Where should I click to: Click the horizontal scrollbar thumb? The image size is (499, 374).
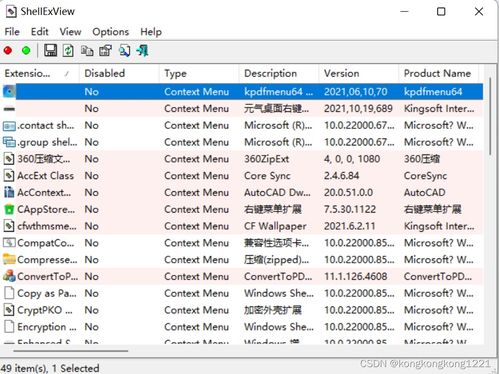click(71, 351)
